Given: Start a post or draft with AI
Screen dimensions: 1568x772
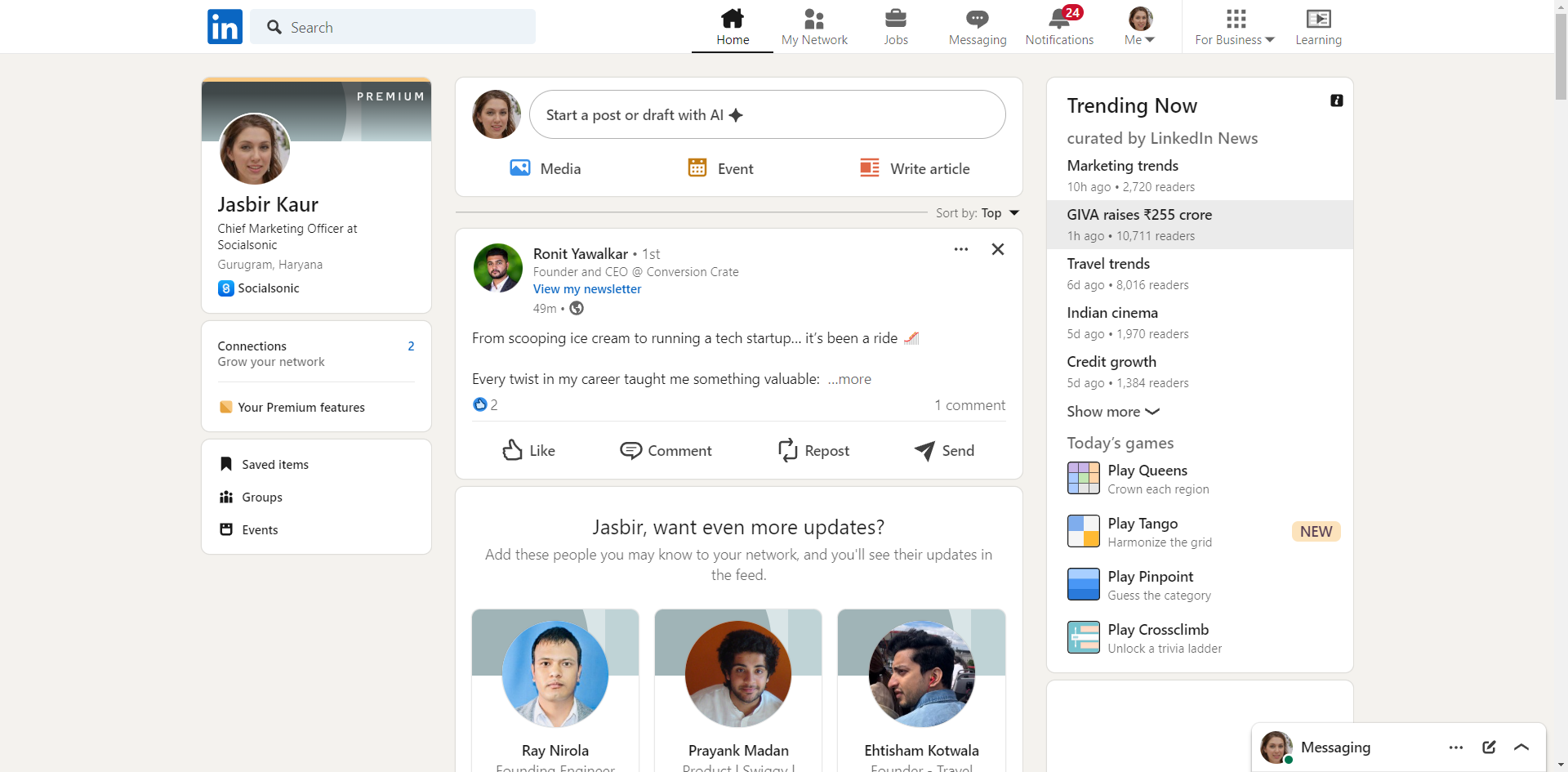Looking at the screenshot, I should point(767,114).
